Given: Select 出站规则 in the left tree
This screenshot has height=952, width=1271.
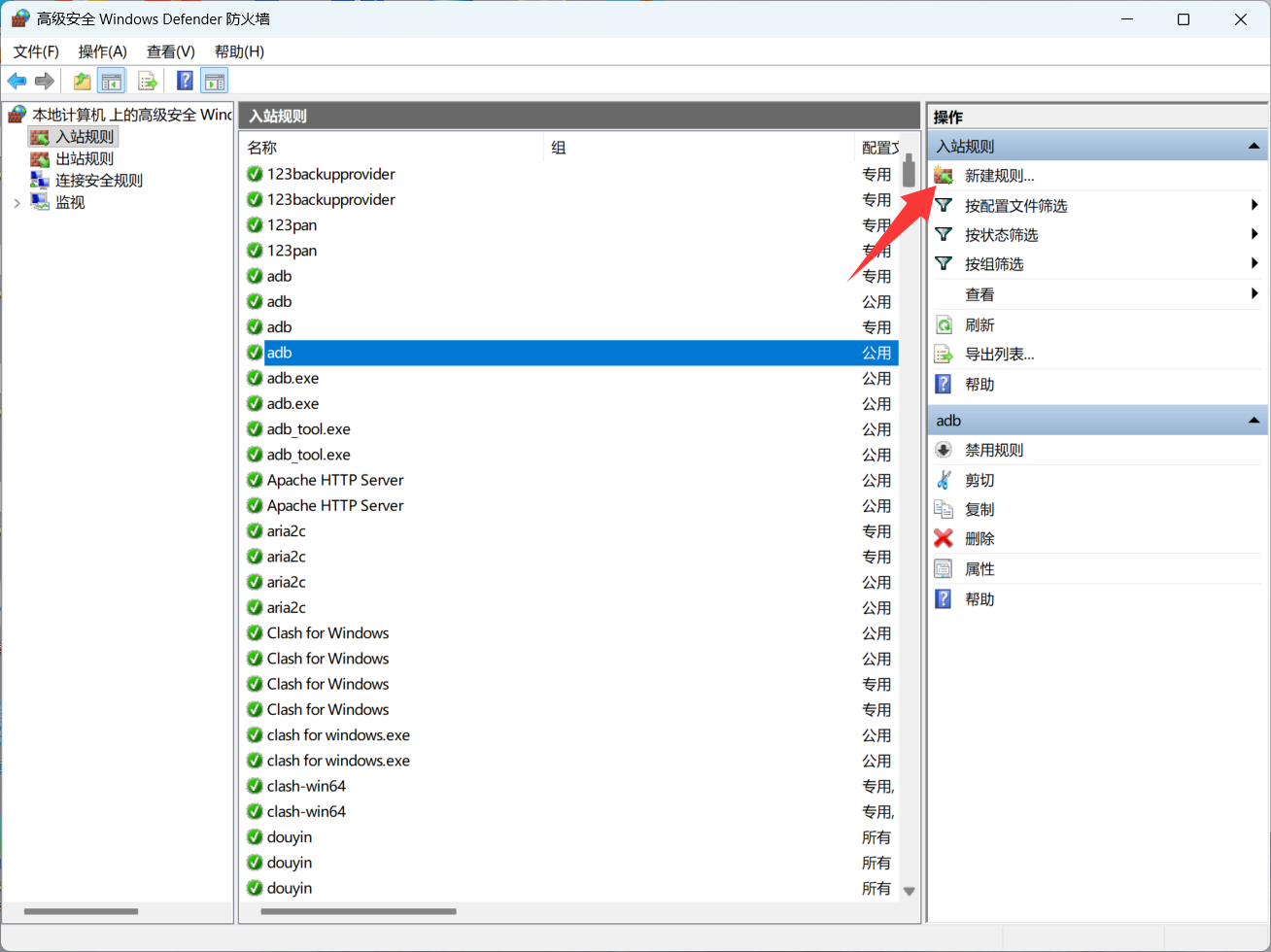Looking at the screenshot, I should (x=85, y=159).
